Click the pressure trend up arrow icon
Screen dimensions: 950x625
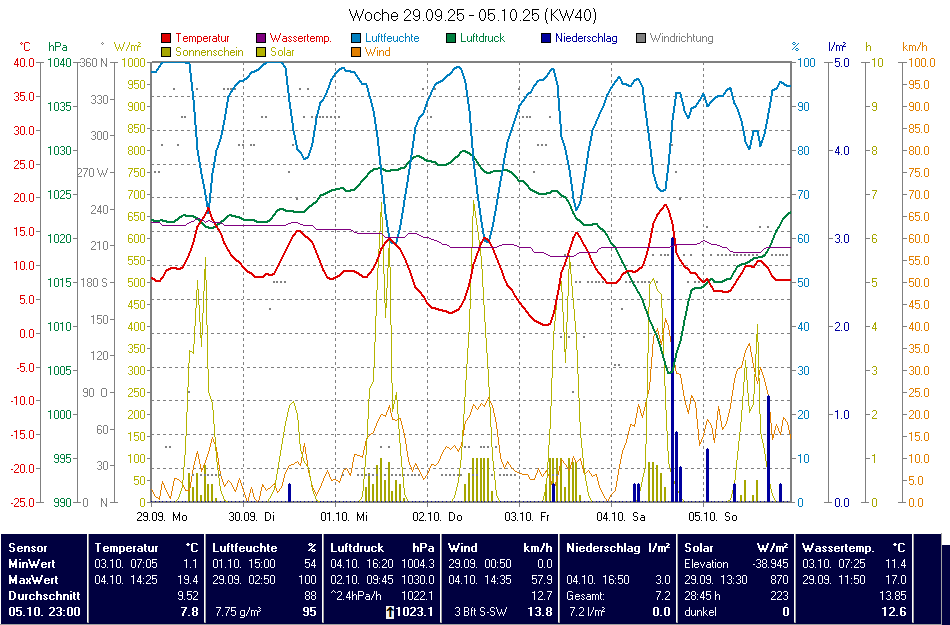pos(390,612)
